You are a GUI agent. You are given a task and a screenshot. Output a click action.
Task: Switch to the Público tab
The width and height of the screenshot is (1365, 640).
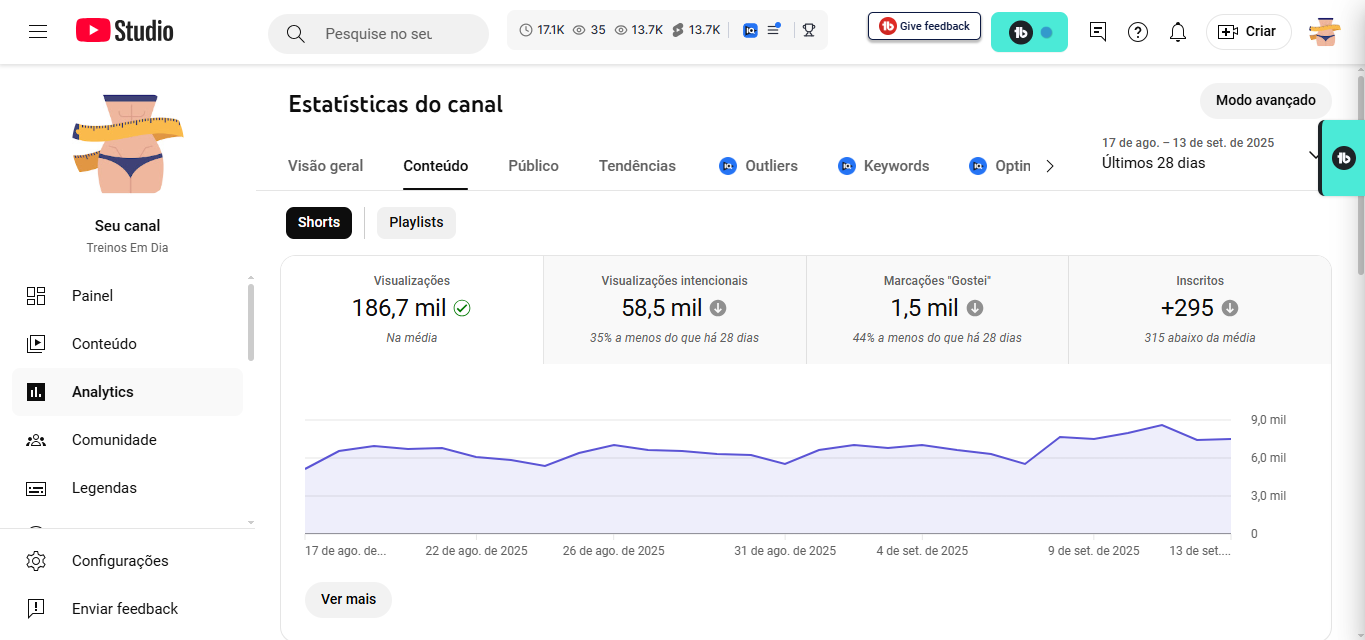click(533, 166)
